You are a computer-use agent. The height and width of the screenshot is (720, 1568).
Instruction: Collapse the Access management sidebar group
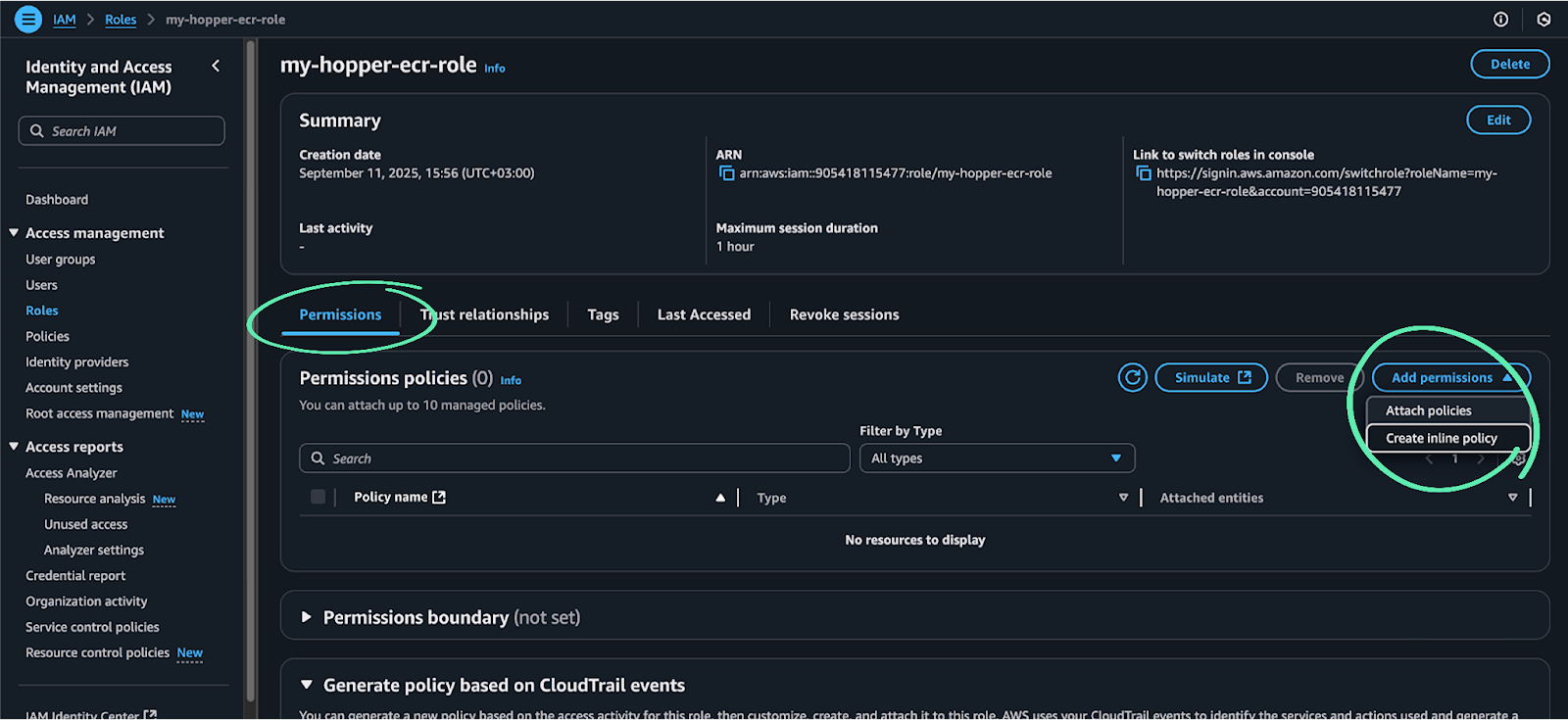click(x=14, y=233)
